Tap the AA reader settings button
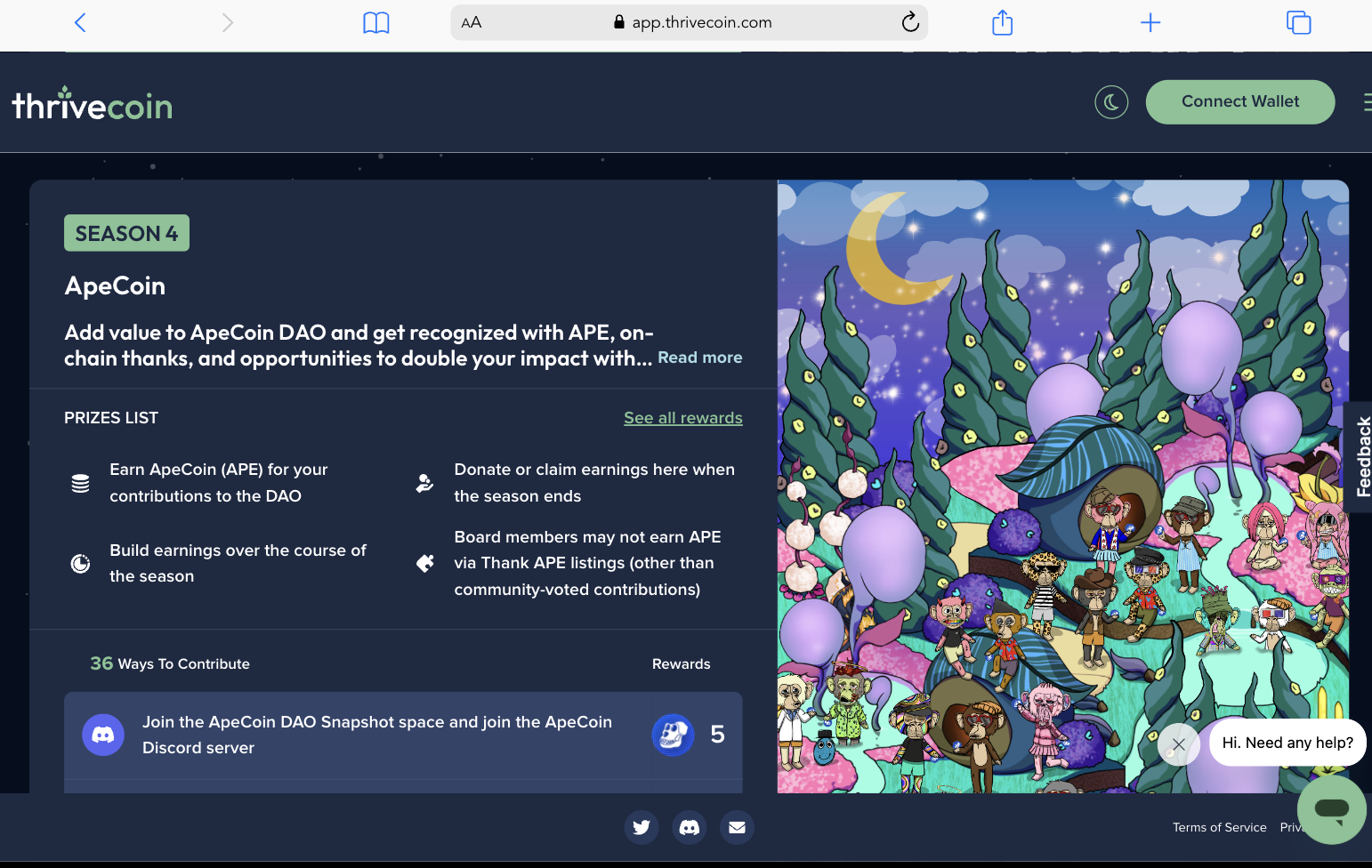Screen dimensions: 1372x868 click(x=472, y=22)
